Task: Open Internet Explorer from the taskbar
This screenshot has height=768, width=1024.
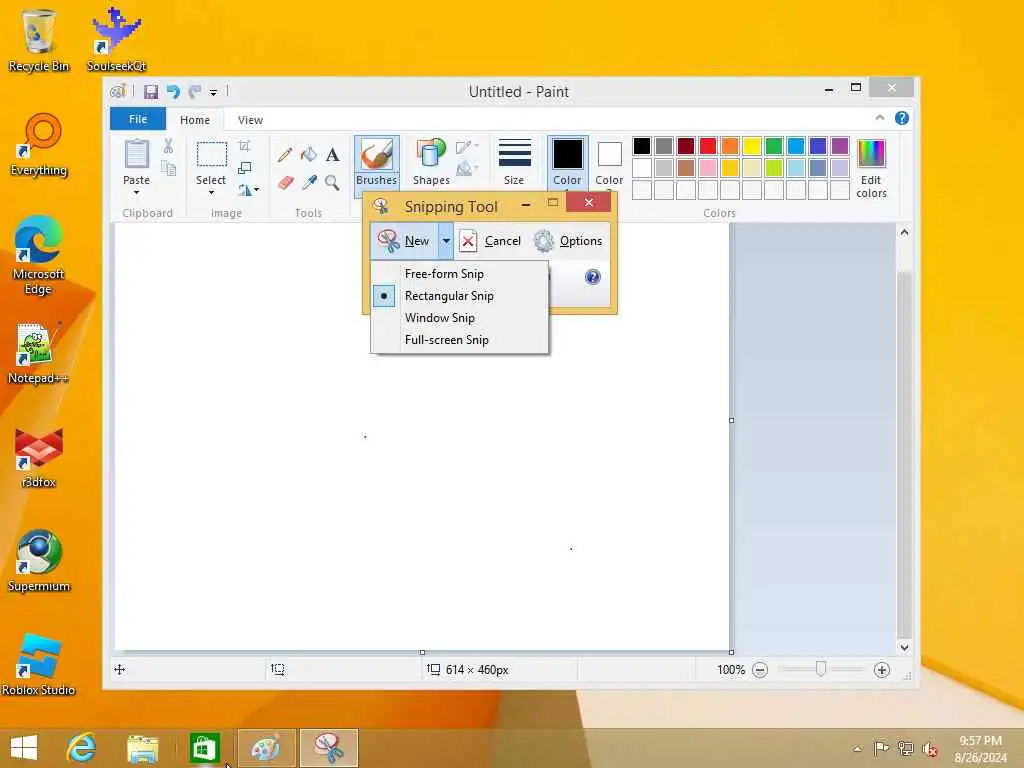Action: click(x=82, y=748)
